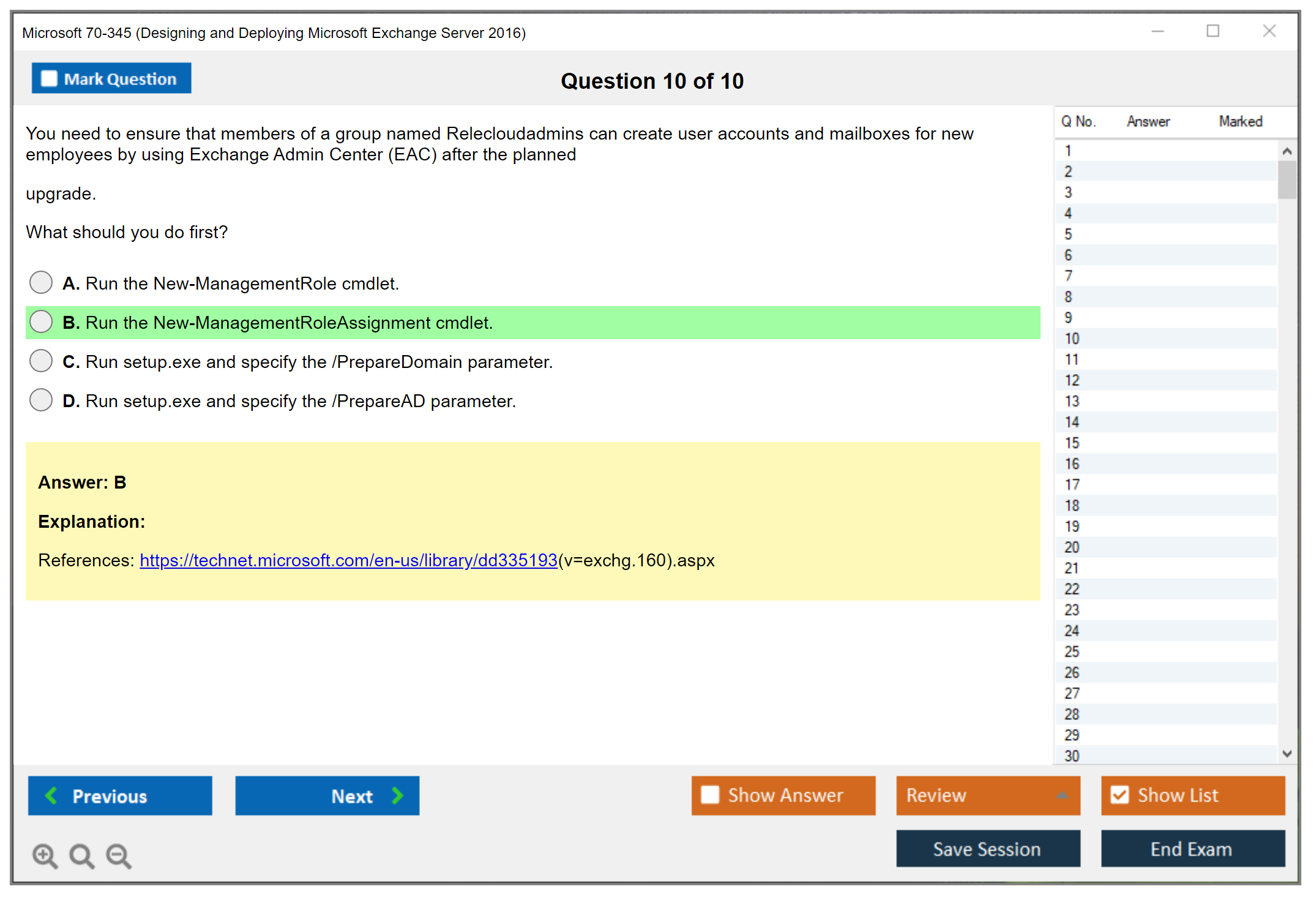Click the scroll up arrow in question list
Viewport: 1316px width, 900px height.
pos(1287,151)
